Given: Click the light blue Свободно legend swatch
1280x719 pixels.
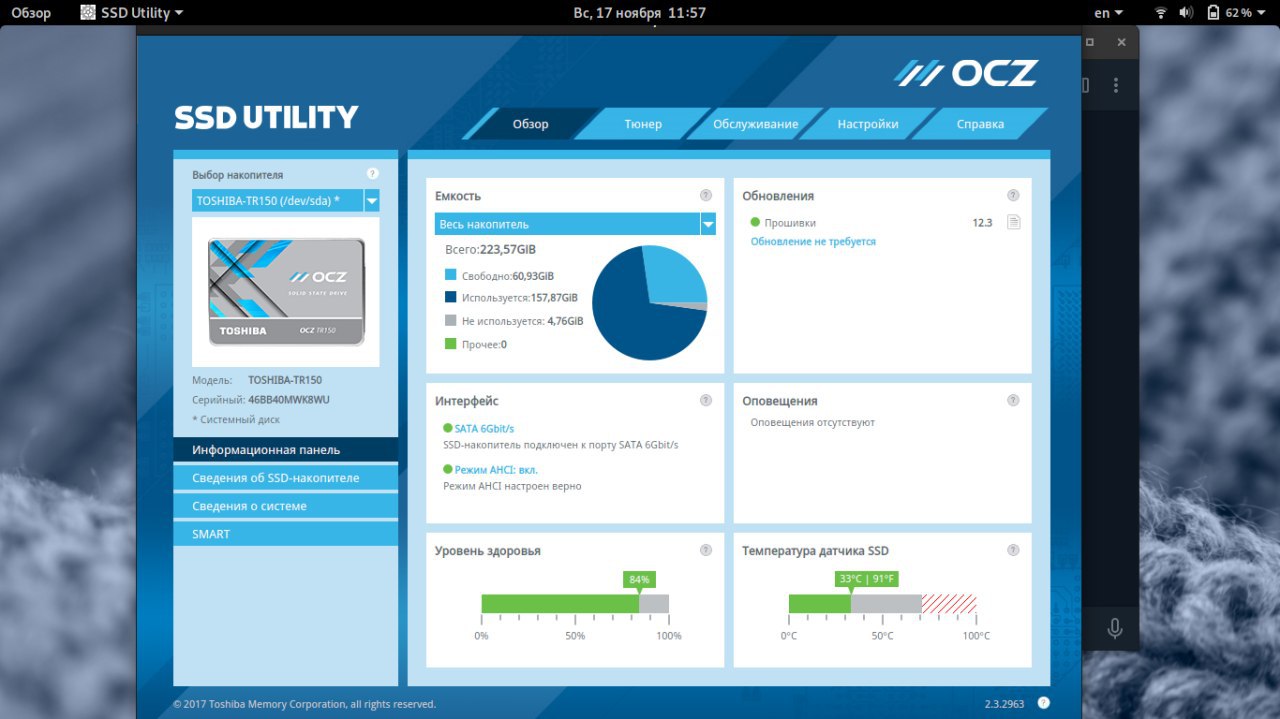Looking at the screenshot, I should (451, 275).
